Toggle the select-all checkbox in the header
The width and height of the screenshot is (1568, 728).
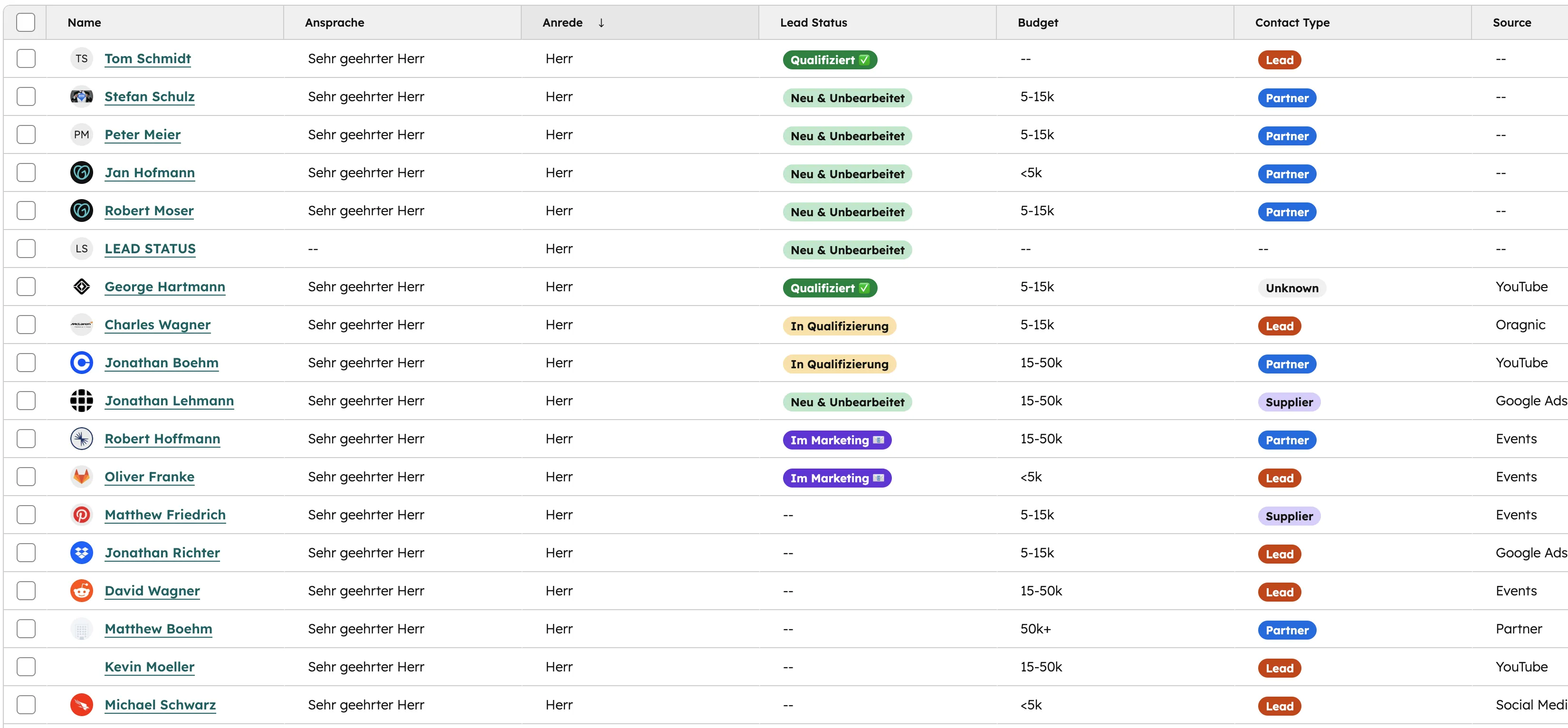pos(26,22)
